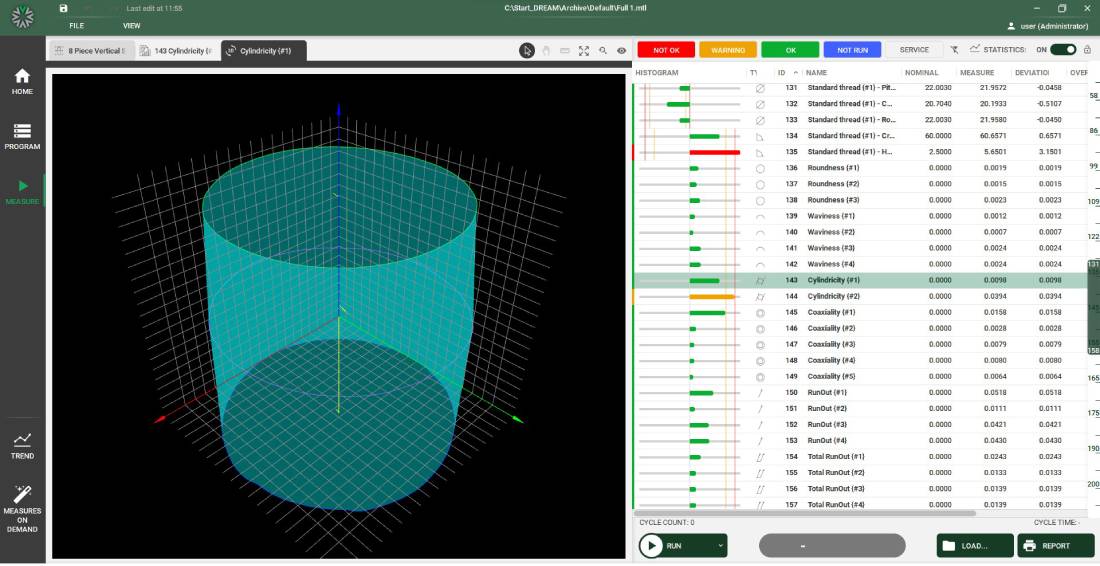Click type icon of row 134 Standard thread

[x=760, y=136]
